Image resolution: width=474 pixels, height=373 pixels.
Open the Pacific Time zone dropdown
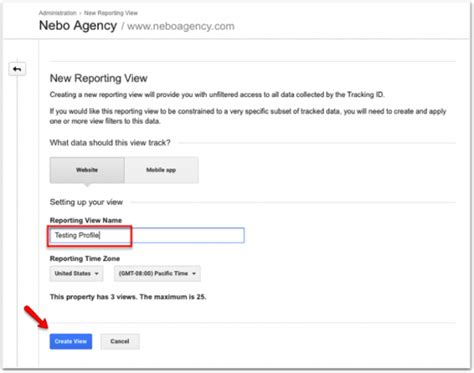157,274
